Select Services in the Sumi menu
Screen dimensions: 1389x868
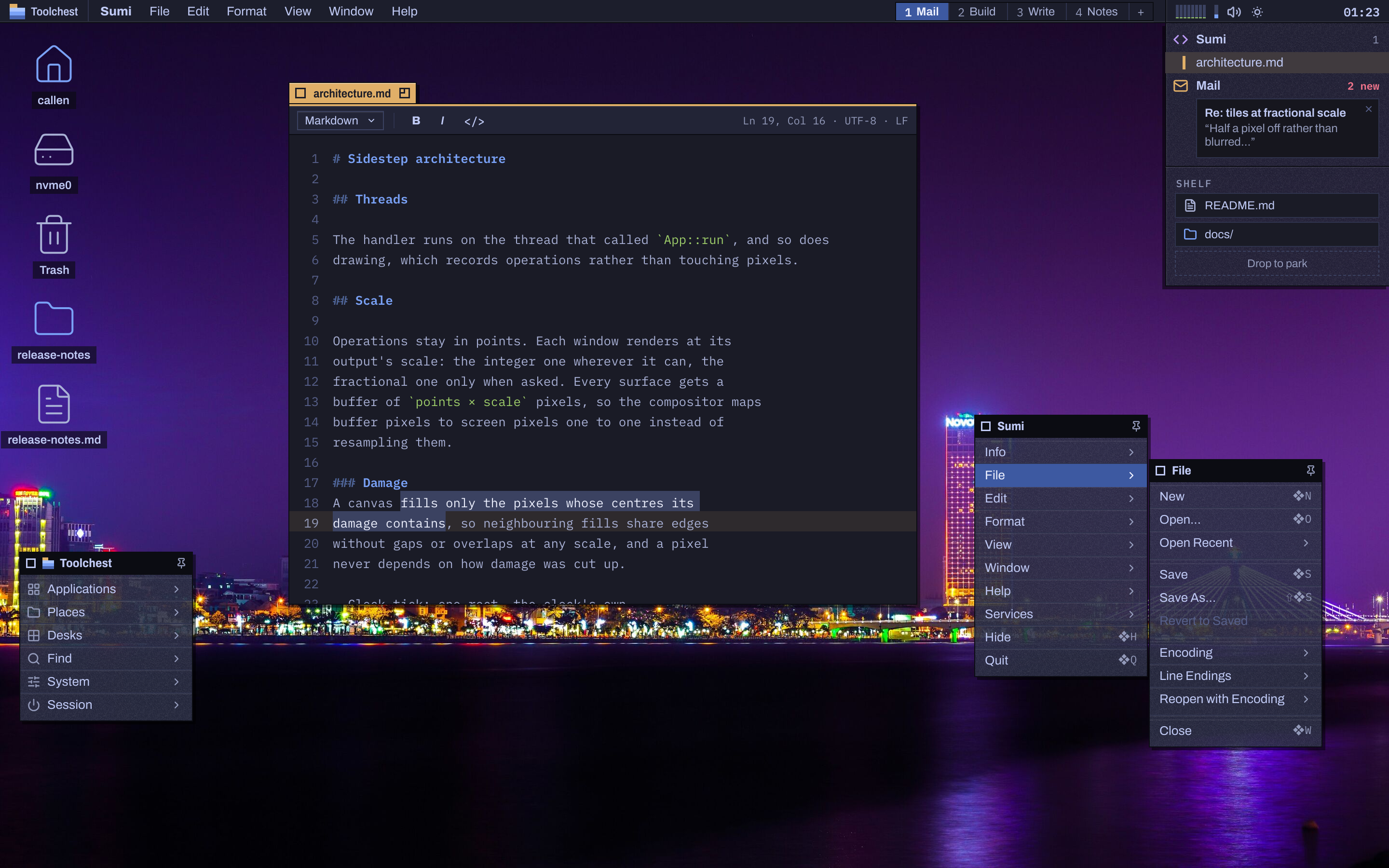(1061, 614)
